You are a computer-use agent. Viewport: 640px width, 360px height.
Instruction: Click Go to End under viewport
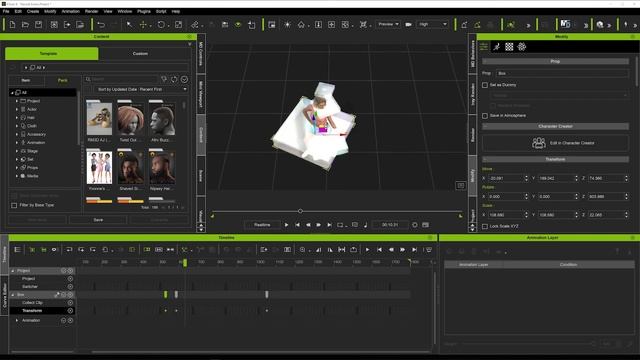(x=329, y=225)
